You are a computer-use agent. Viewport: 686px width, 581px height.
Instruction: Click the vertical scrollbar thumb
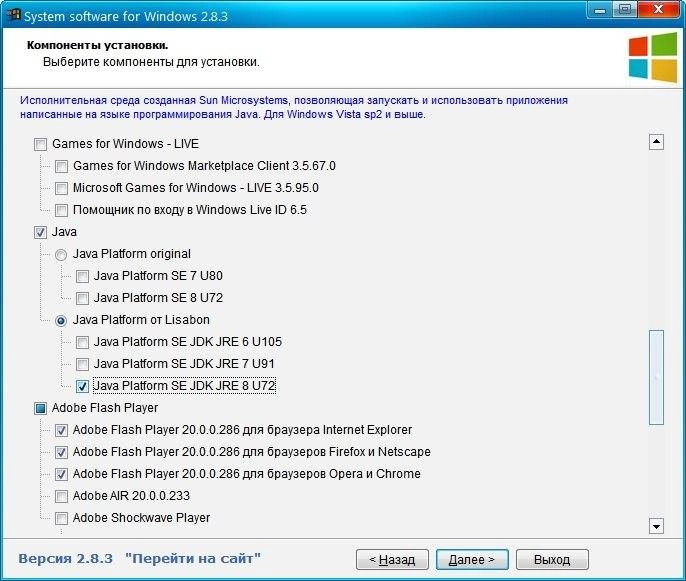coord(656,378)
